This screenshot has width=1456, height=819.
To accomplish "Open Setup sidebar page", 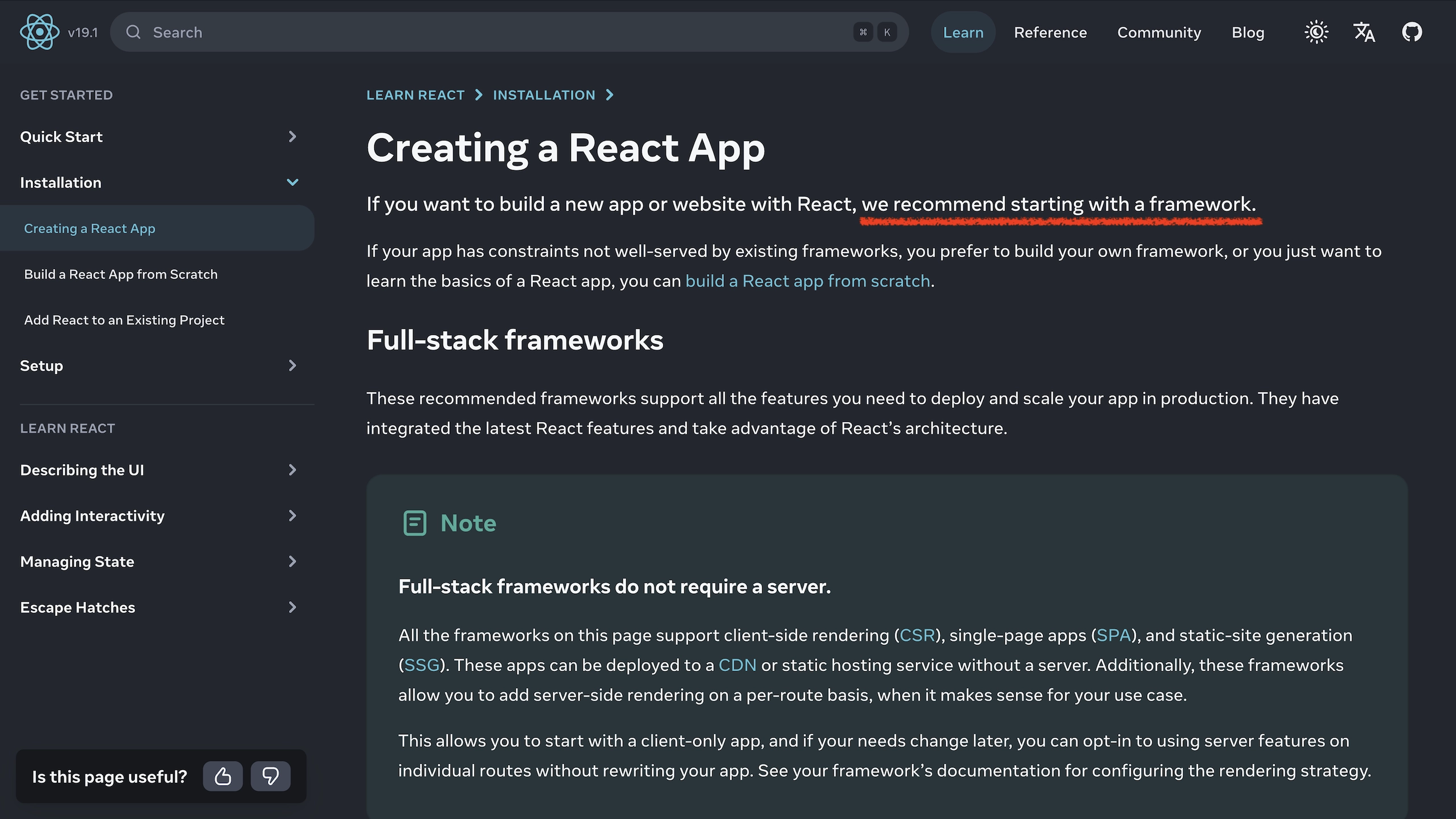I will 42,365.
